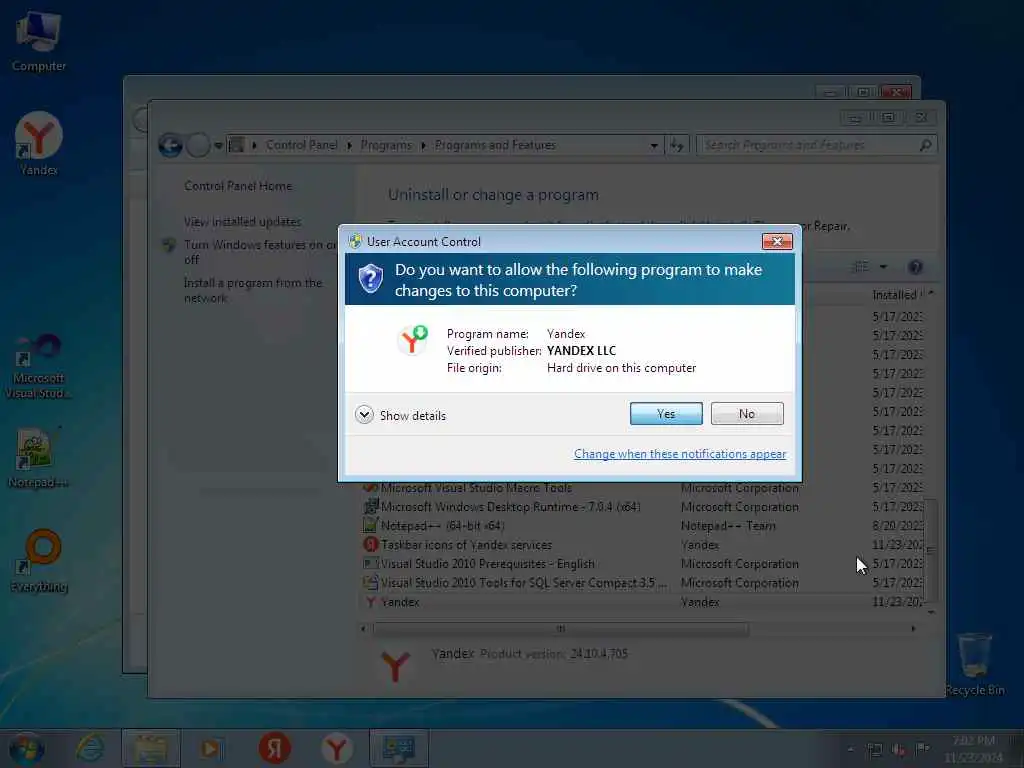
Task: Click scroll right arrow of program list
Action: (x=913, y=629)
